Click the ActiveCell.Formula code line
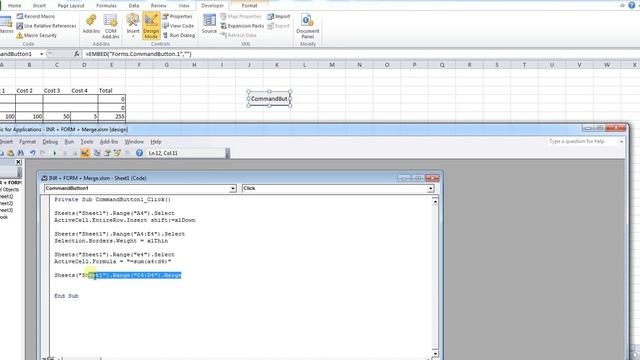Screen dimensions: 640x360 coord(113,262)
